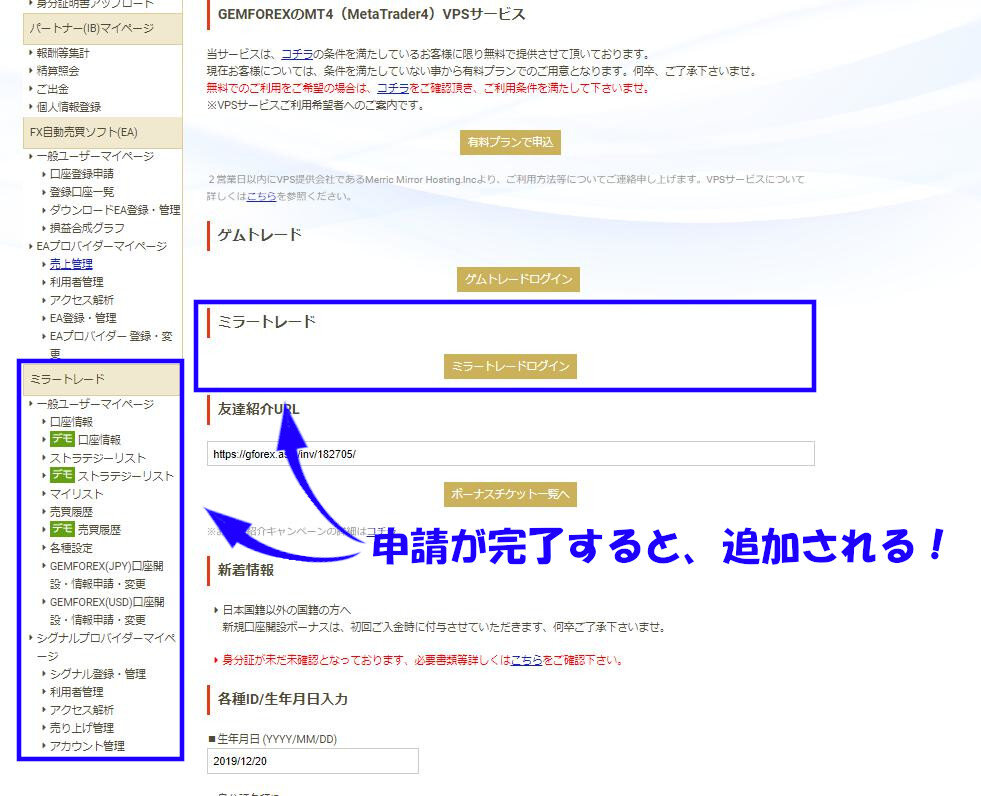This screenshot has height=796, width=981.
Task: Open the コチラ link in the first VPS line
Action: (297, 54)
